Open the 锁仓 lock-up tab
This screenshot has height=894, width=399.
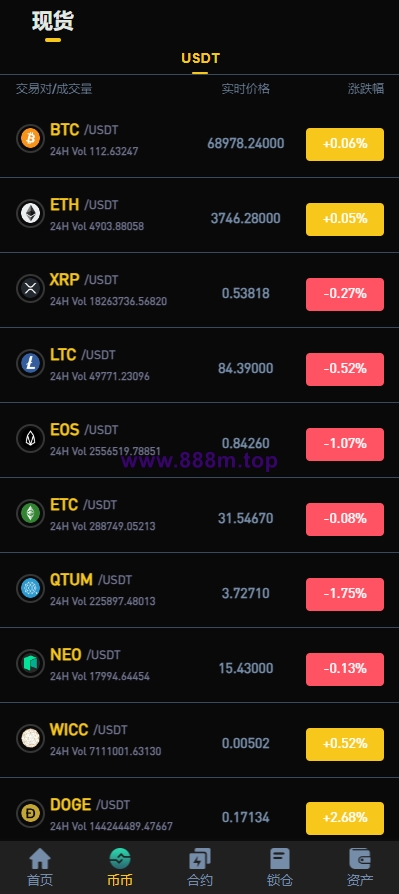tap(279, 867)
